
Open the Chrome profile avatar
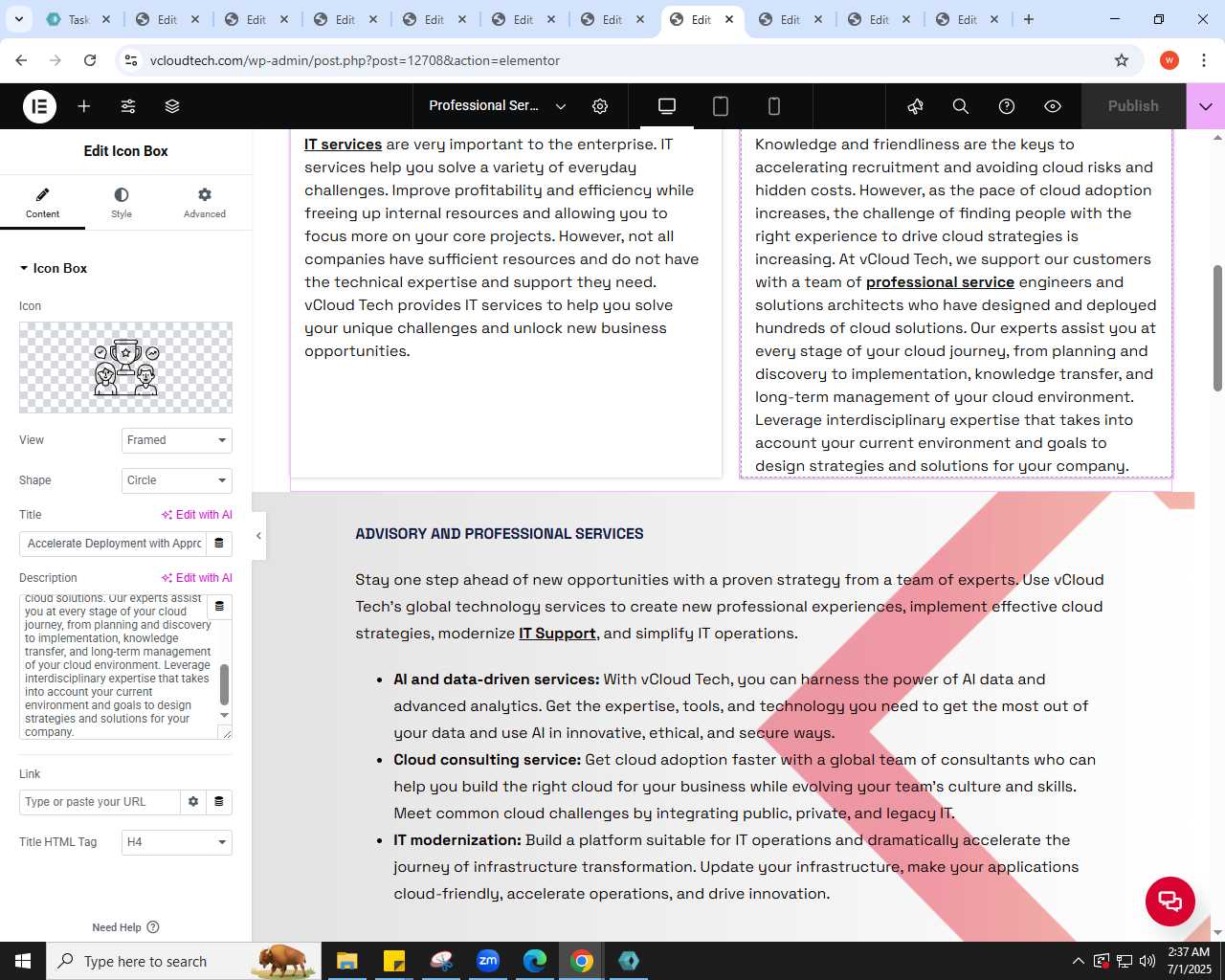click(1169, 60)
